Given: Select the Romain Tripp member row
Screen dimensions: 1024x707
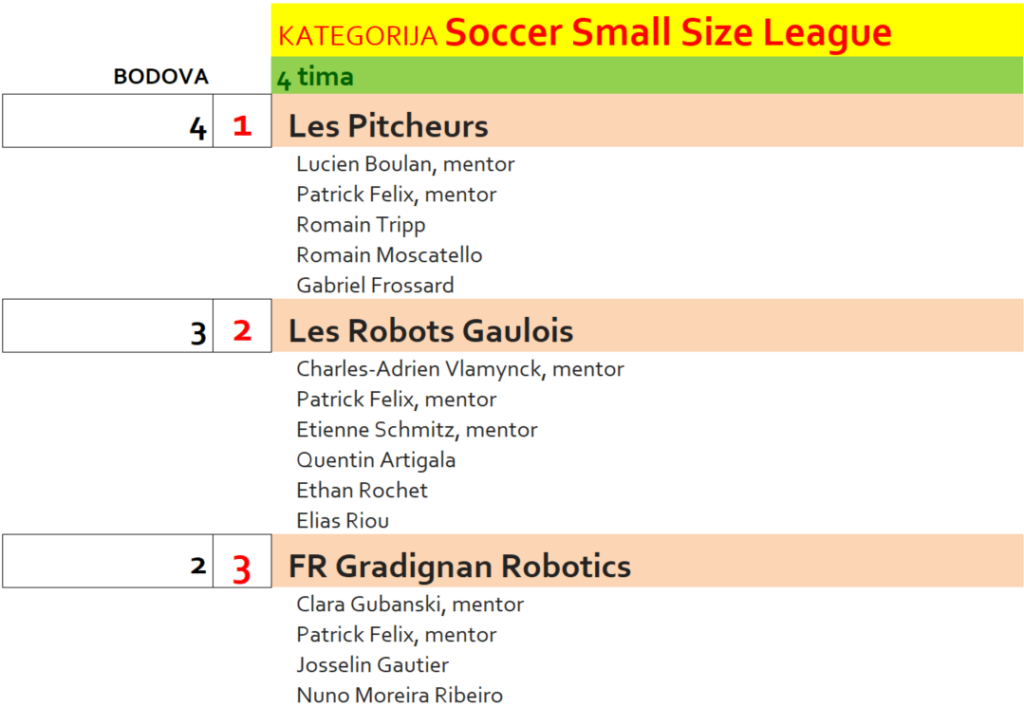Looking at the screenshot, I should tap(361, 224).
